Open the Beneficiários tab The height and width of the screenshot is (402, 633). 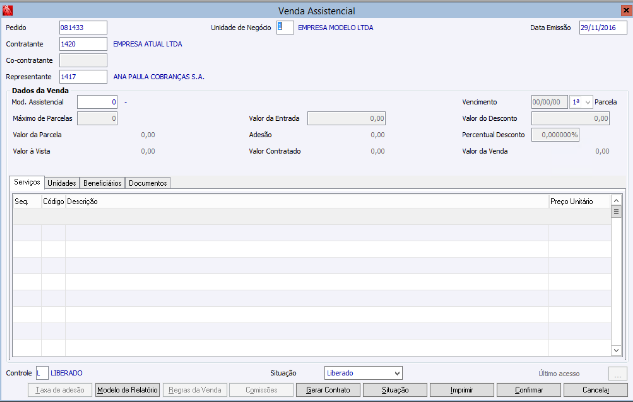(x=102, y=183)
